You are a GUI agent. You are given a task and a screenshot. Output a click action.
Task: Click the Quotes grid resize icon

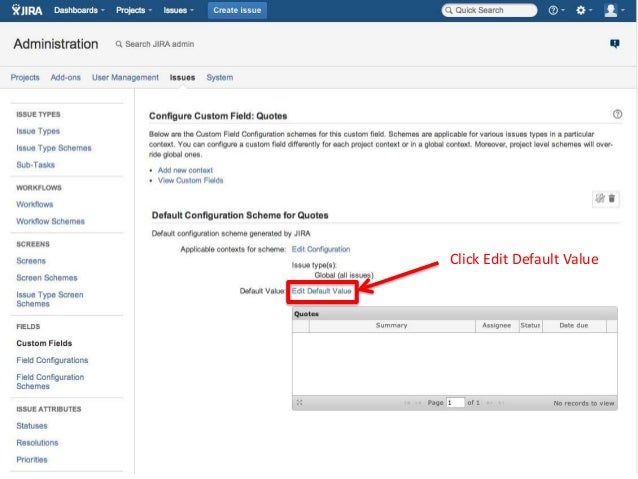tap(299, 402)
